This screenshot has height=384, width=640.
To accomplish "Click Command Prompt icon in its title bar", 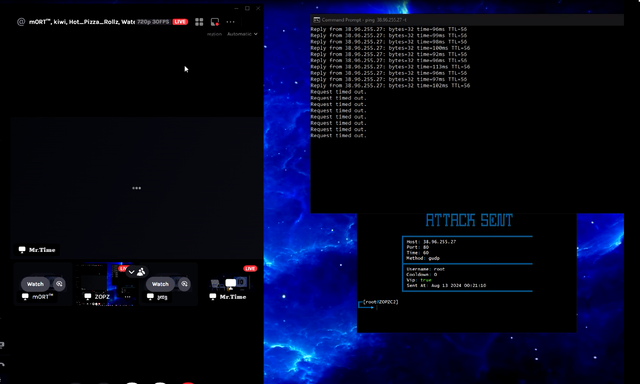I will pyautogui.click(x=316, y=20).
